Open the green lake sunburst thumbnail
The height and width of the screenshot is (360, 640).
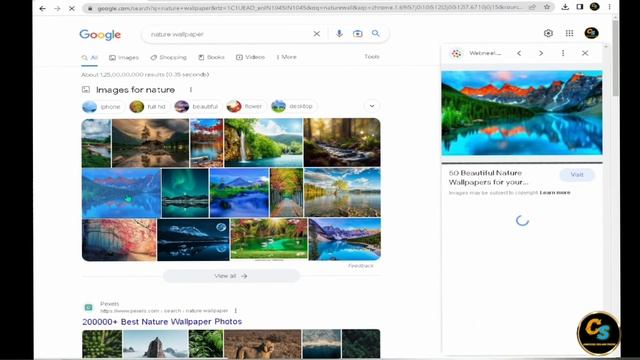click(269, 239)
